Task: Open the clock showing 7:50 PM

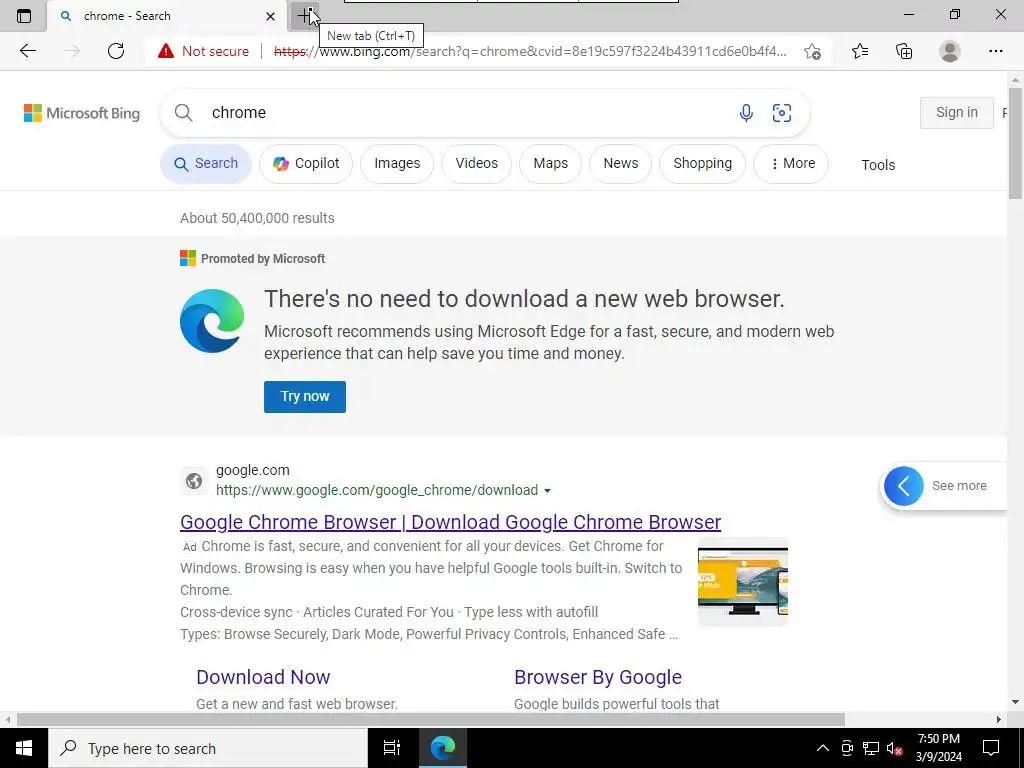Action: (938, 748)
